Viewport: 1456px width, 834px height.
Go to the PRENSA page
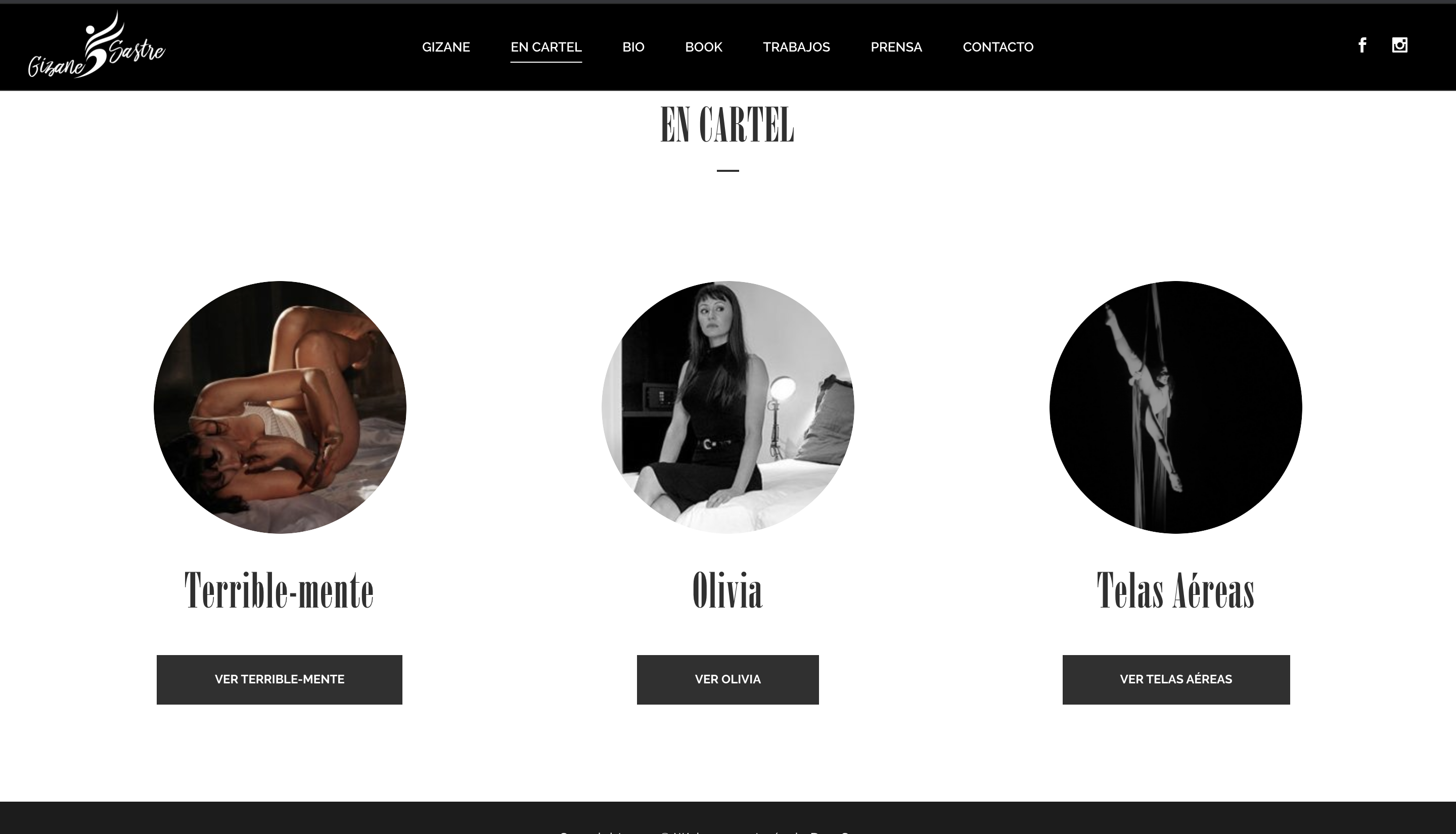pos(896,47)
